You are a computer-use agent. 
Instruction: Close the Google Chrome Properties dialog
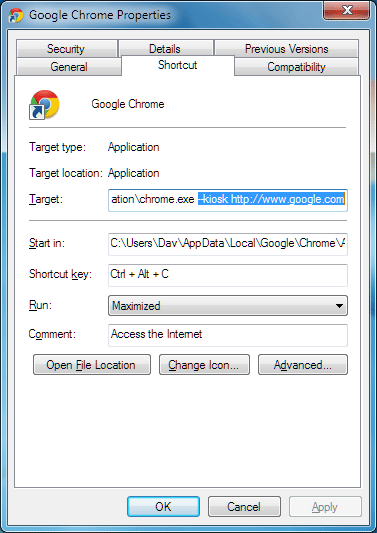[347, 11]
